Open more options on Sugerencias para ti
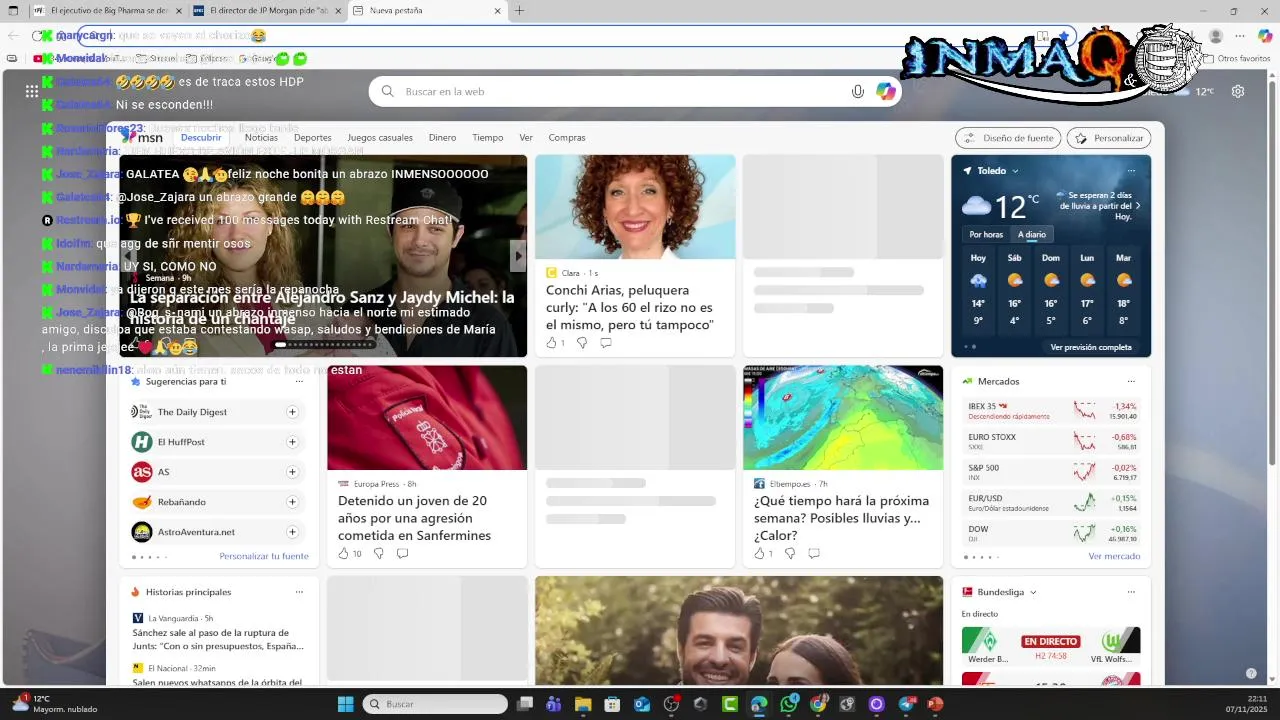This screenshot has width=1280, height=720. pyautogui.click(x=299, y=381)
